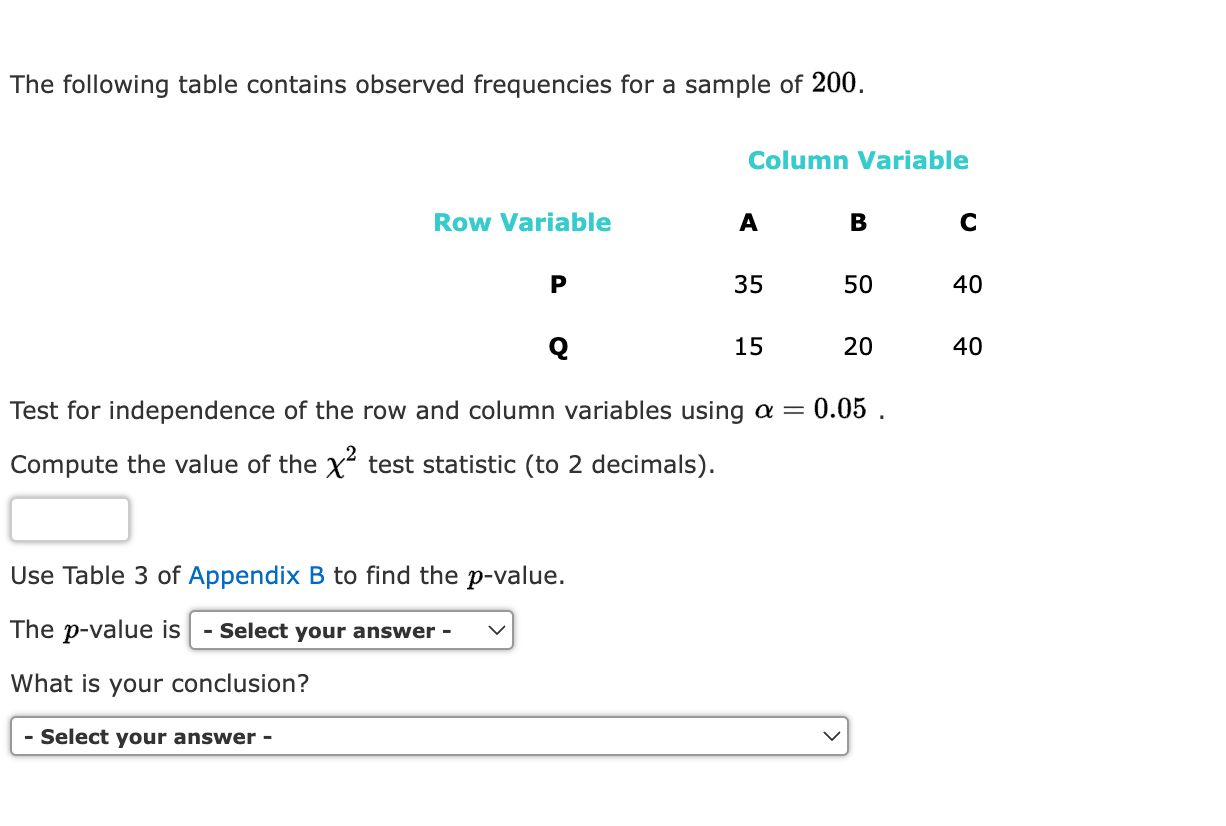Screen dimensions: 1226x826
Task: Open the conclusion Select your answer dropdown
Action: tap(428, 736)
